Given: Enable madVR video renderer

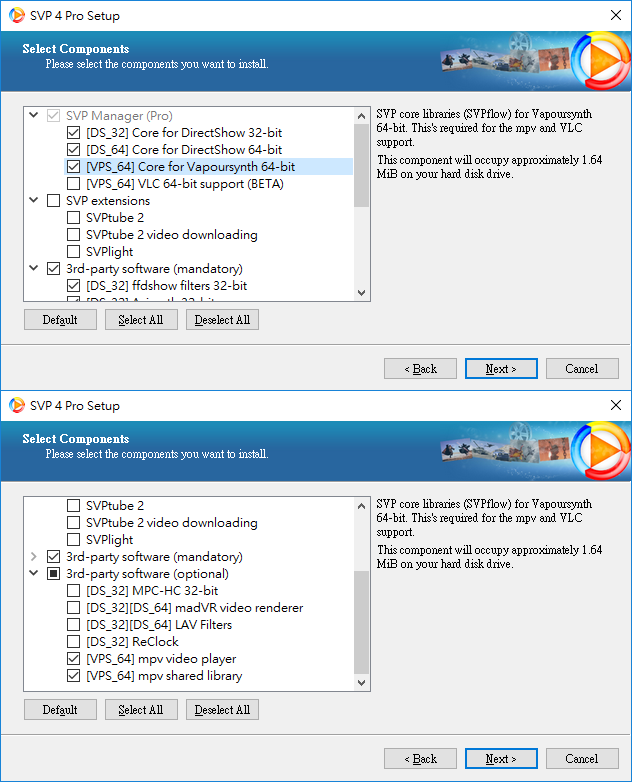Looking at the screenshot, I should [73, 608].
